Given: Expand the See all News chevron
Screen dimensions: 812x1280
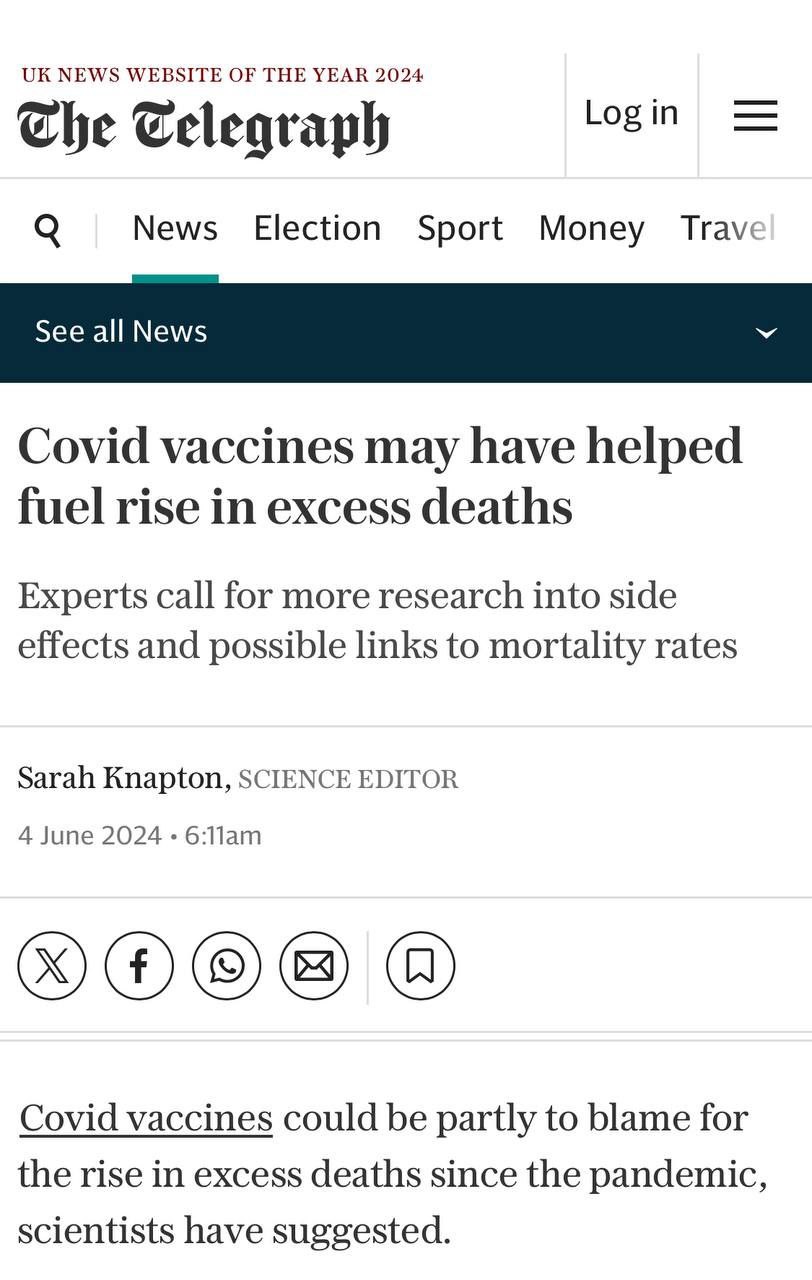Looking at the screenshot, I should coord(766,333).
